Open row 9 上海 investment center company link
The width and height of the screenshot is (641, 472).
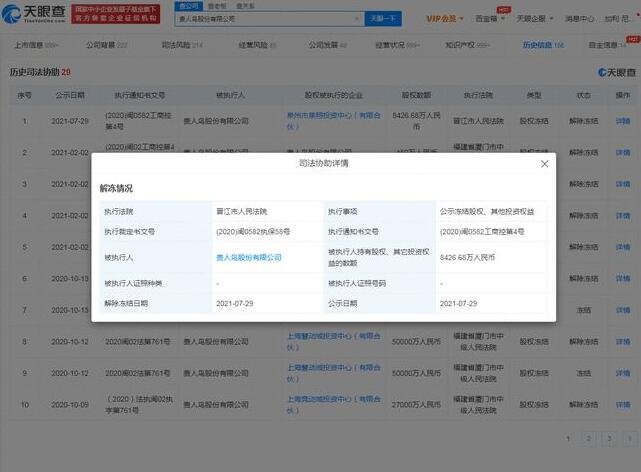334,373
